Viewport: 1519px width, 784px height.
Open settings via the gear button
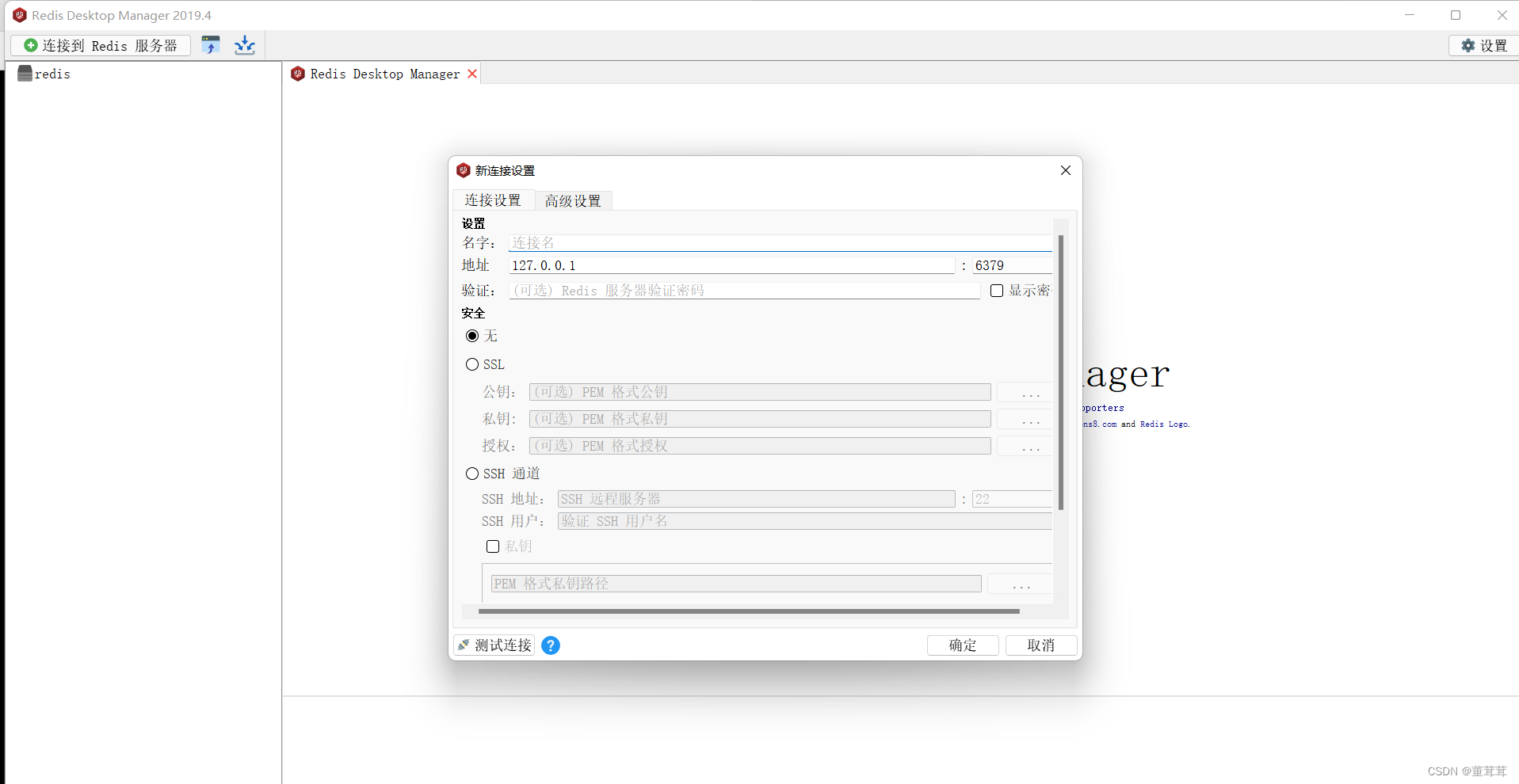tap(1484, 45)
